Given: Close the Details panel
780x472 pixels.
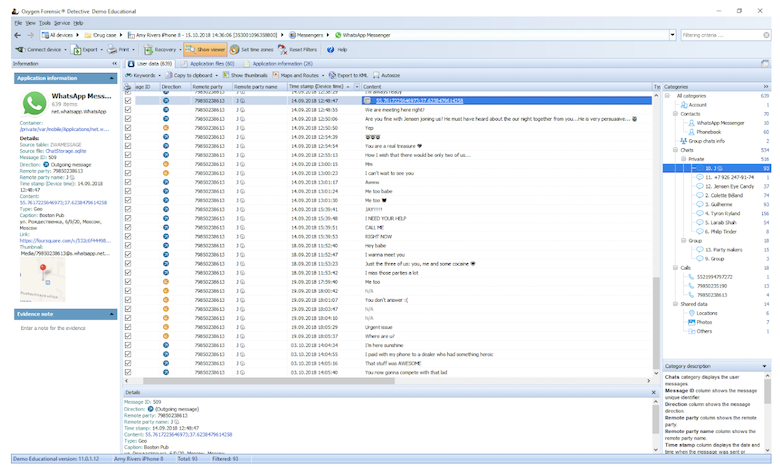Looking at the screenshot, I should click(x=654, y=393).
